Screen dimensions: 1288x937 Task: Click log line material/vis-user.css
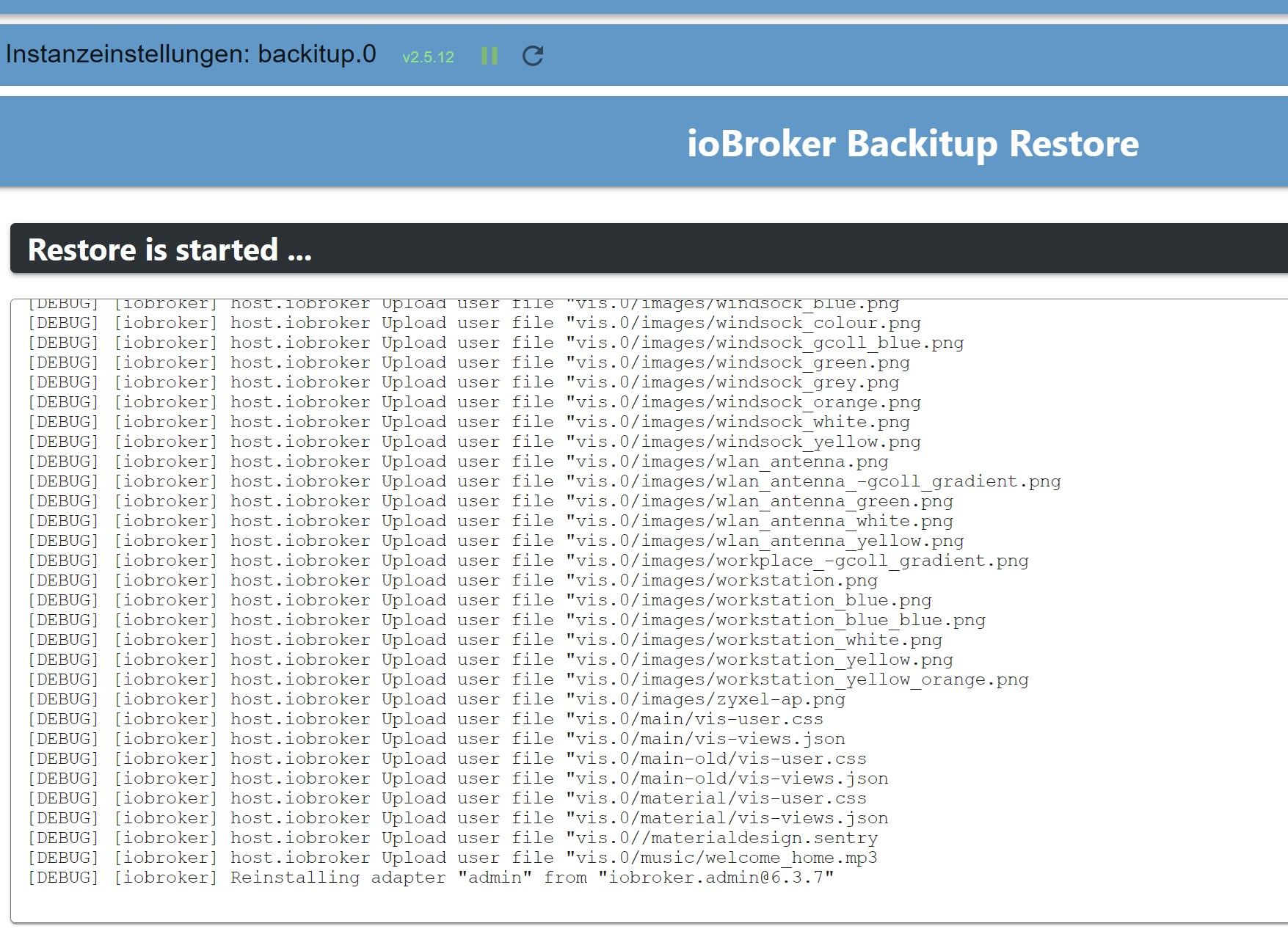[x=447, y=798]
